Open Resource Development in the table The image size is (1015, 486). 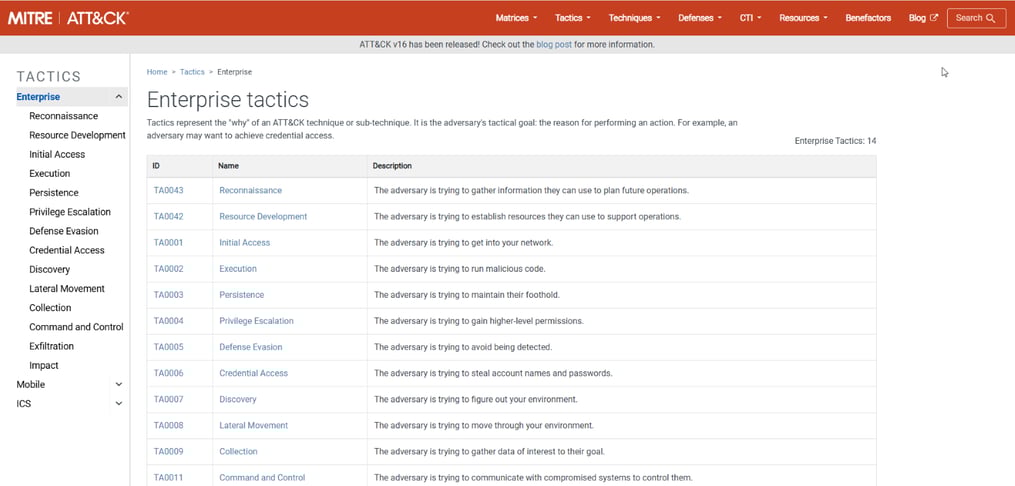point(263,216)
